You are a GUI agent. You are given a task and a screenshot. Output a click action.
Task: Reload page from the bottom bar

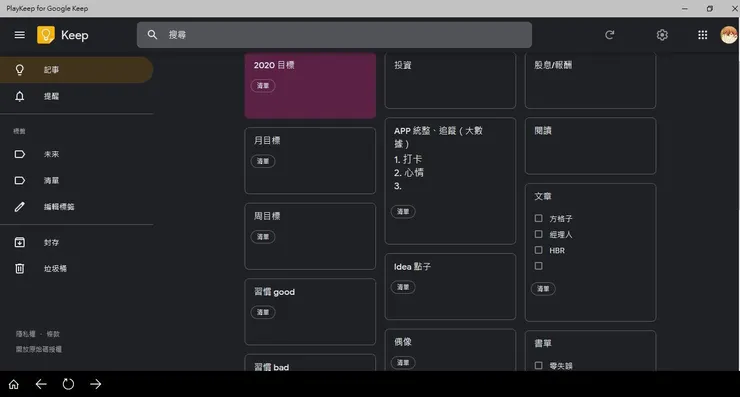point(68,384)
